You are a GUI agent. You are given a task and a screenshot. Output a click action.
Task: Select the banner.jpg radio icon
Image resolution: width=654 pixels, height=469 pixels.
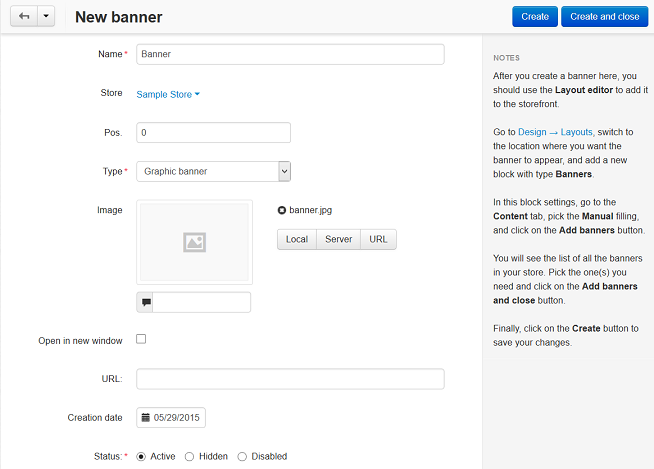click(x=282, y=210)
